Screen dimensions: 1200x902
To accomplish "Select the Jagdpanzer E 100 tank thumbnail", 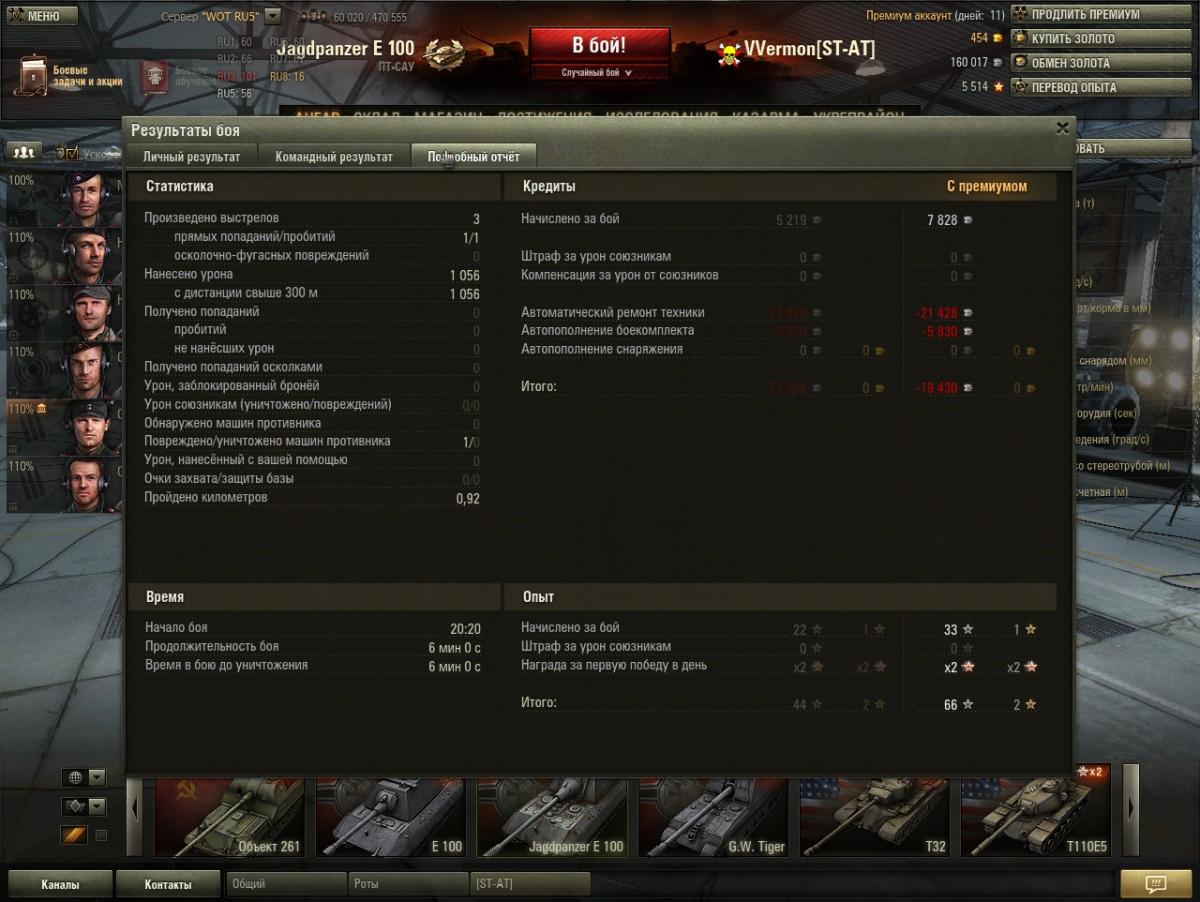I will (x=552, y=817).
